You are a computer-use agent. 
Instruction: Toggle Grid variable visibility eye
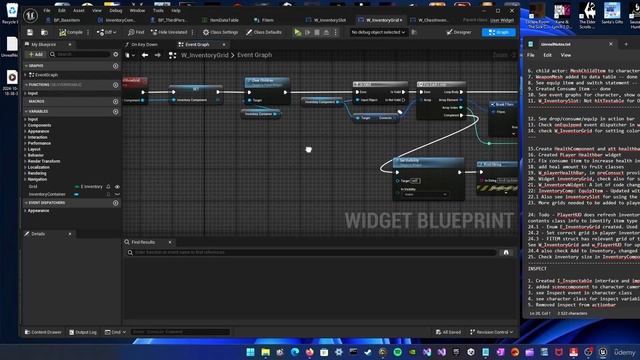118,187
